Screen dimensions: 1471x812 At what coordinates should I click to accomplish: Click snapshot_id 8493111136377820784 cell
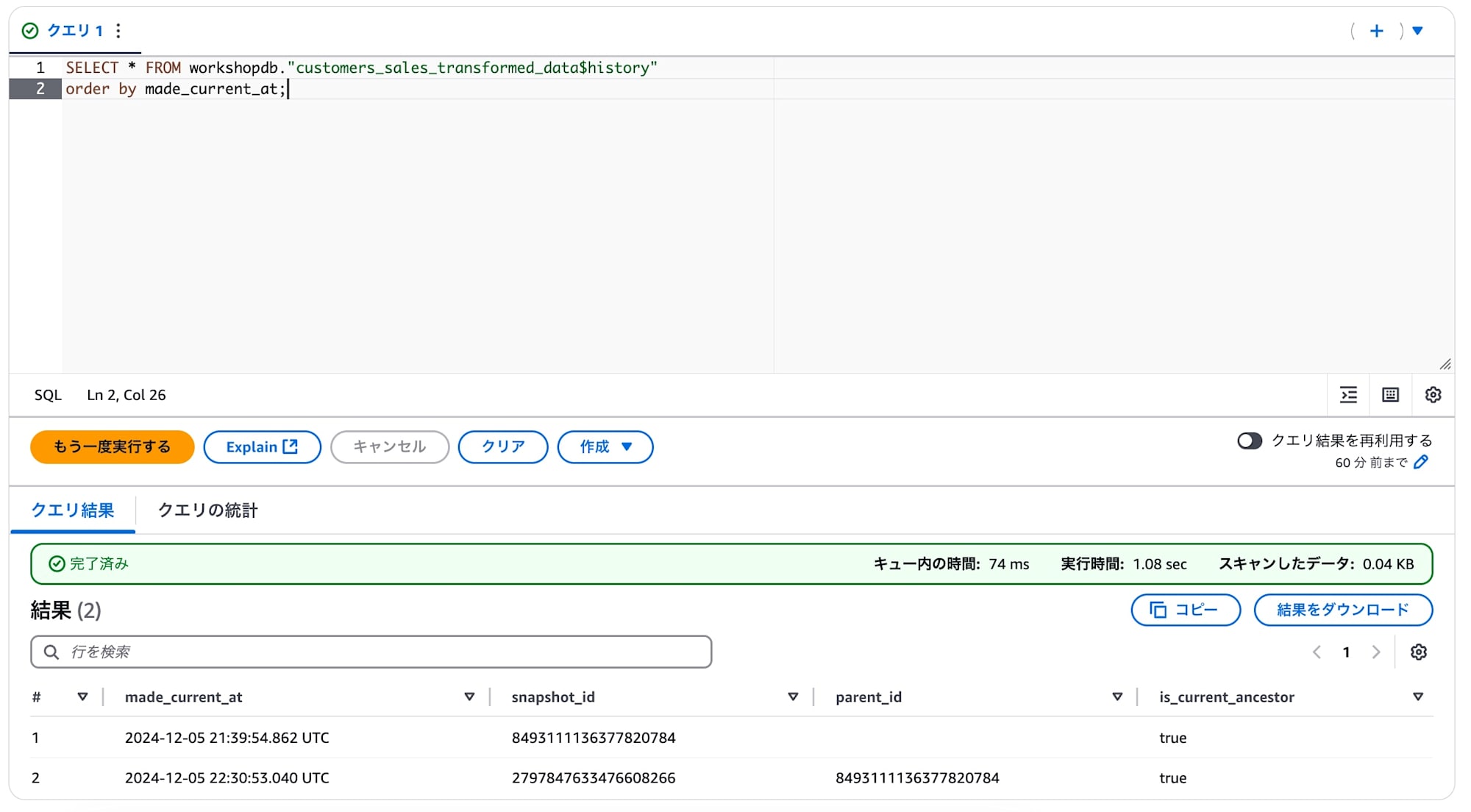pos(594,738)
